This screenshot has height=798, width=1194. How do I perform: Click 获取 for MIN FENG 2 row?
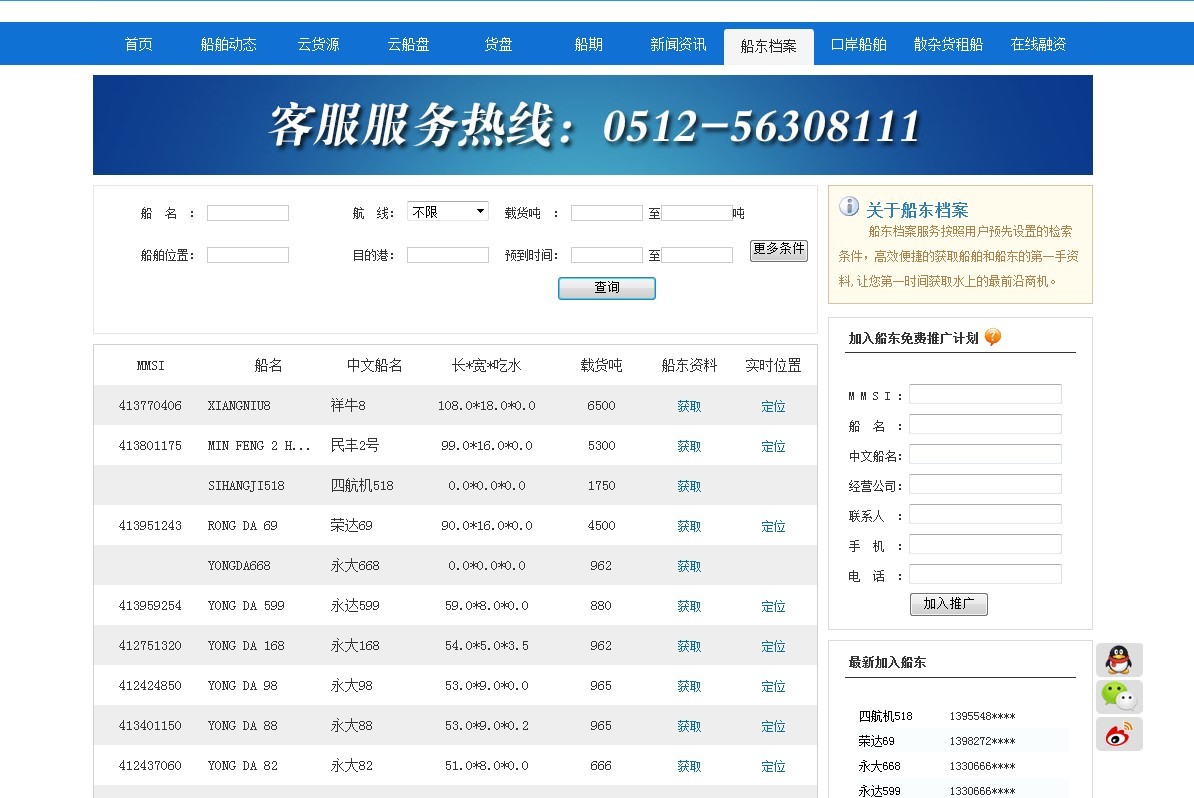(x=689, y=446)
